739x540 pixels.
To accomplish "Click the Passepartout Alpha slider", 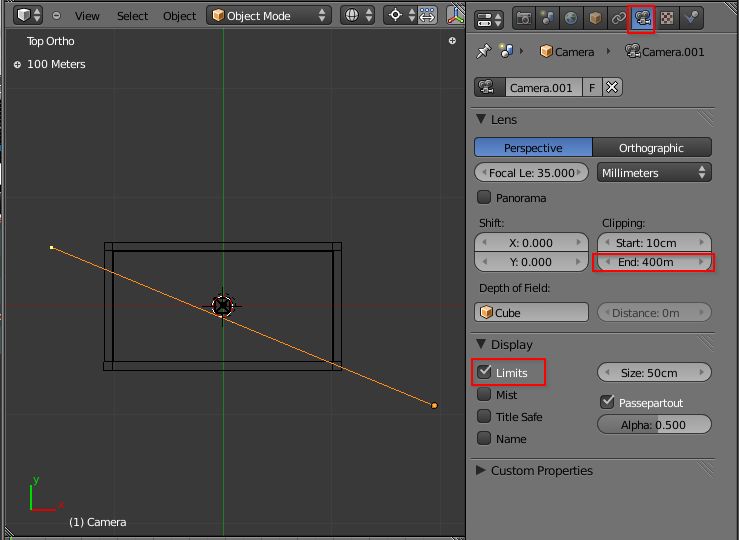I will click(x=654, y=424).
